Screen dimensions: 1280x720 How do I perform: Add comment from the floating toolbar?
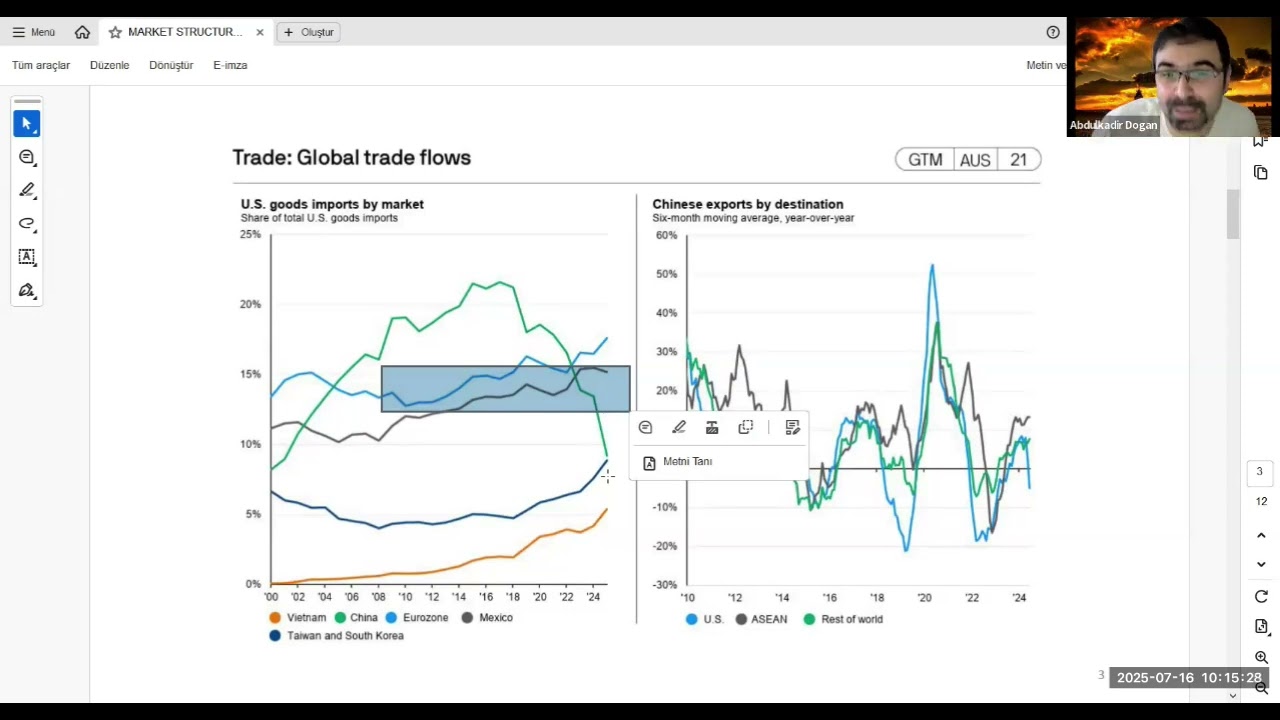point(645,428)
